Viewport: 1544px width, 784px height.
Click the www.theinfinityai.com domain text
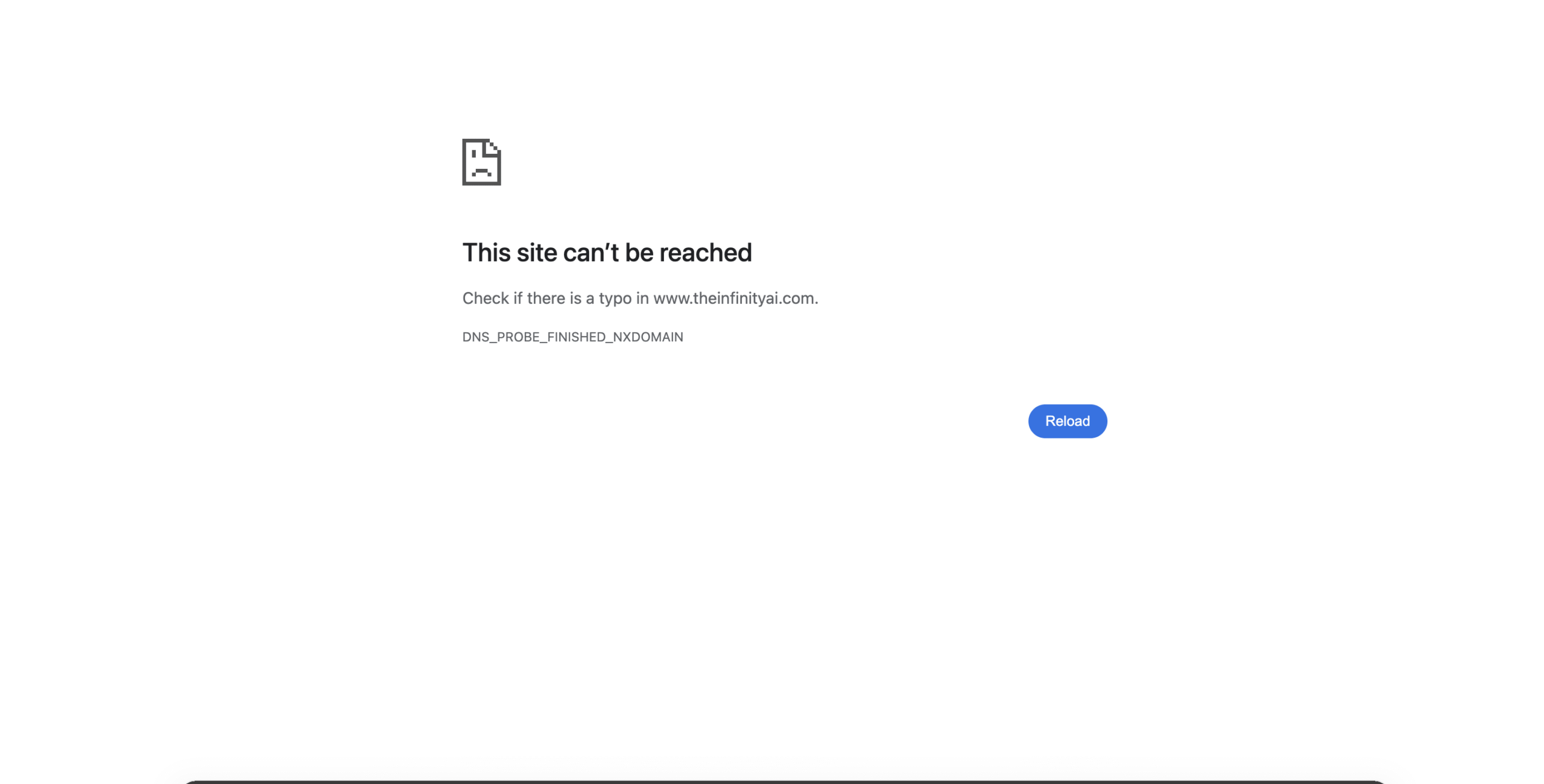click(x=734, y=298)
